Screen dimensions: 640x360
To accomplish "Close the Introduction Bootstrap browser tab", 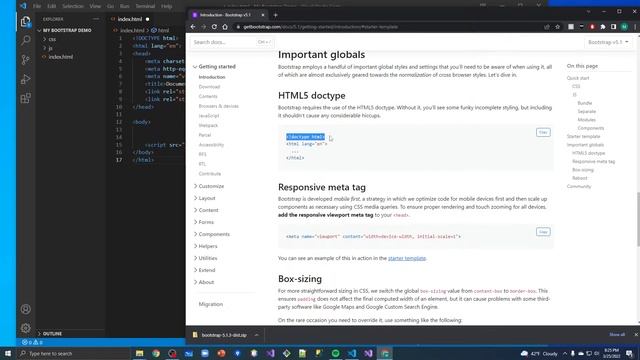I will pyautogui.click(x=263, y=15).
